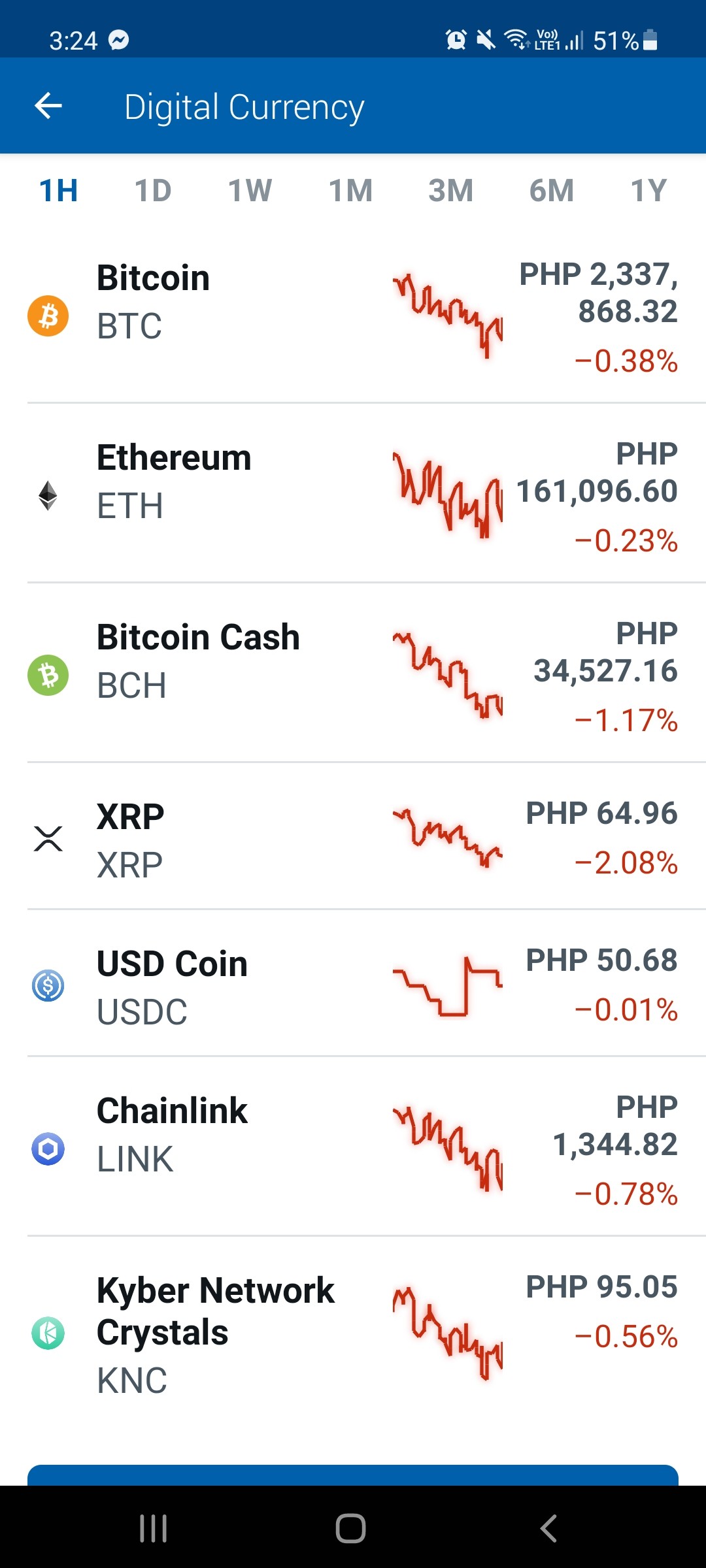The image size is (706, 1568).
Task: Tap the Kyber Network Crystals icon
Action: click(48, 1333)
